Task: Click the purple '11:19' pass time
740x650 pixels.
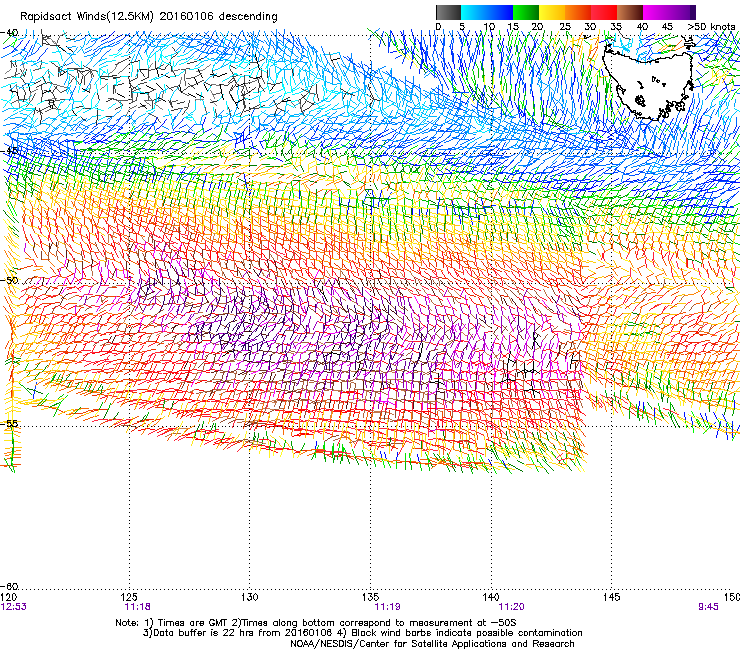Action: 387,607
